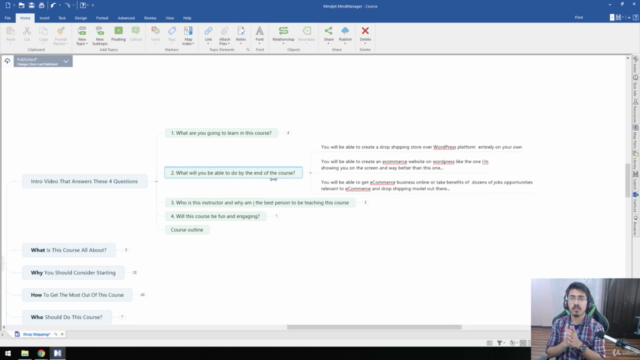The width and height of the screenshot is (640, 360).
Task: Select topic 'Course outline'
Action: [187, 230]
